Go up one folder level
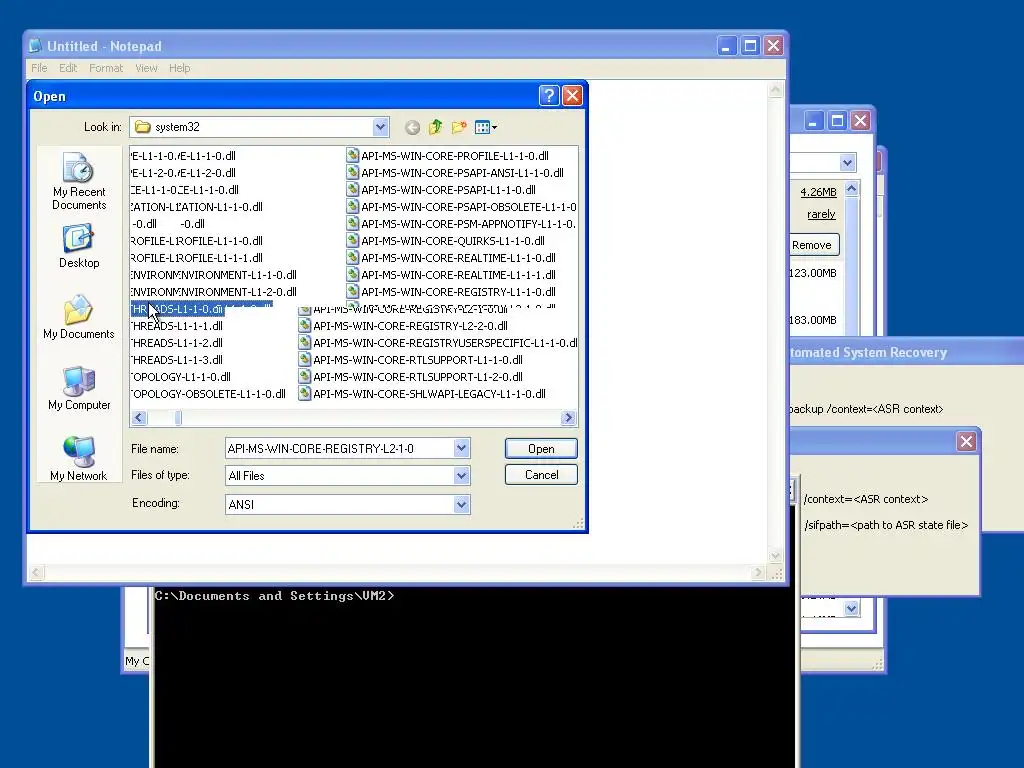The width and height of the screenshot is (1024, 768). pos(436,127)
